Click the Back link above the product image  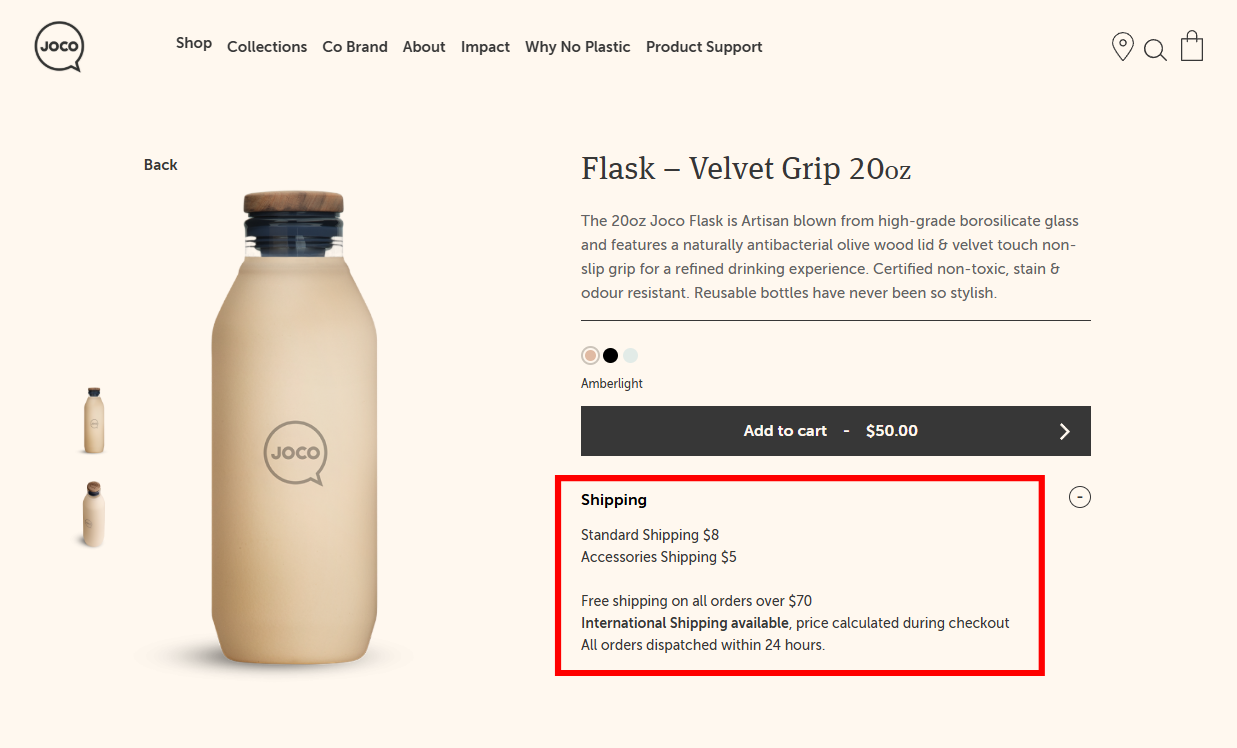[160, 164]
